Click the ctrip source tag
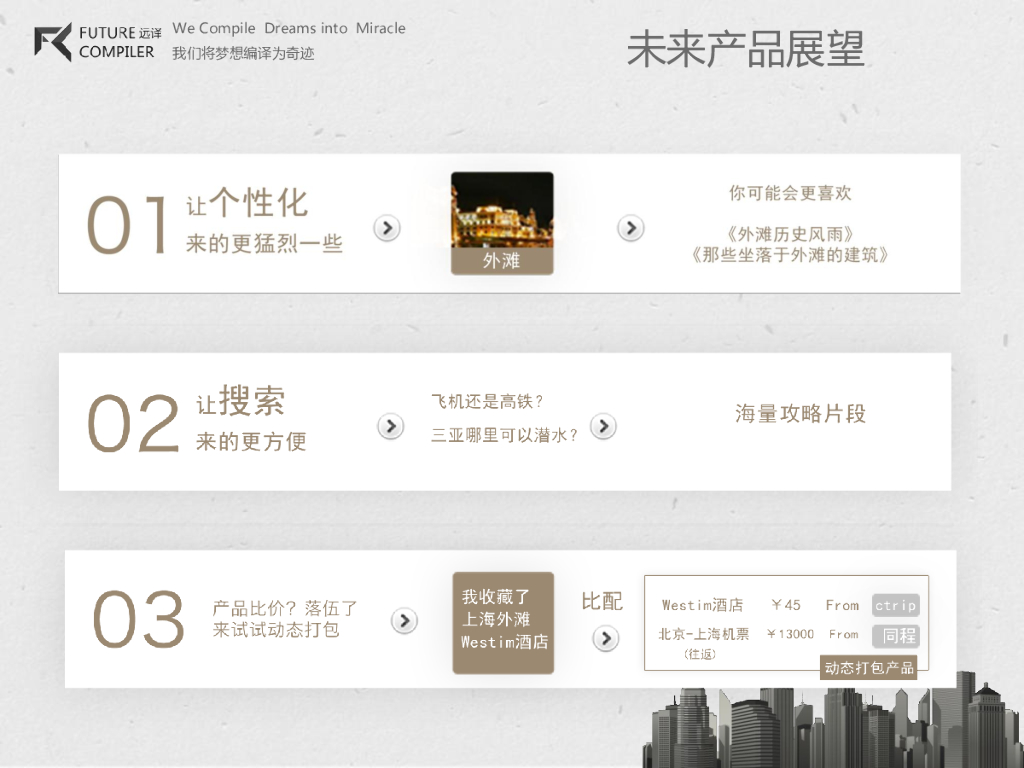This screenshot has height=768, width=1024. 895,605
